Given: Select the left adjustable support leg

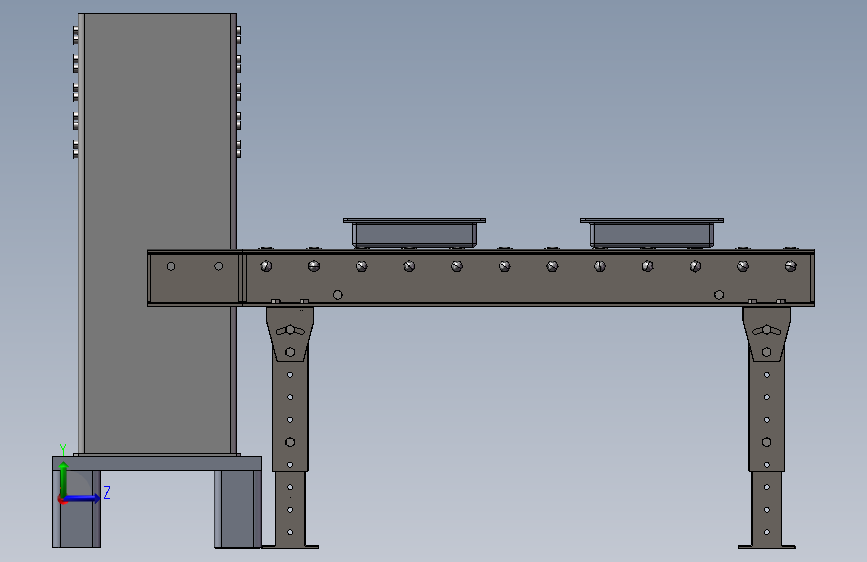Looking at the screenshot, I should coord(290,427).
